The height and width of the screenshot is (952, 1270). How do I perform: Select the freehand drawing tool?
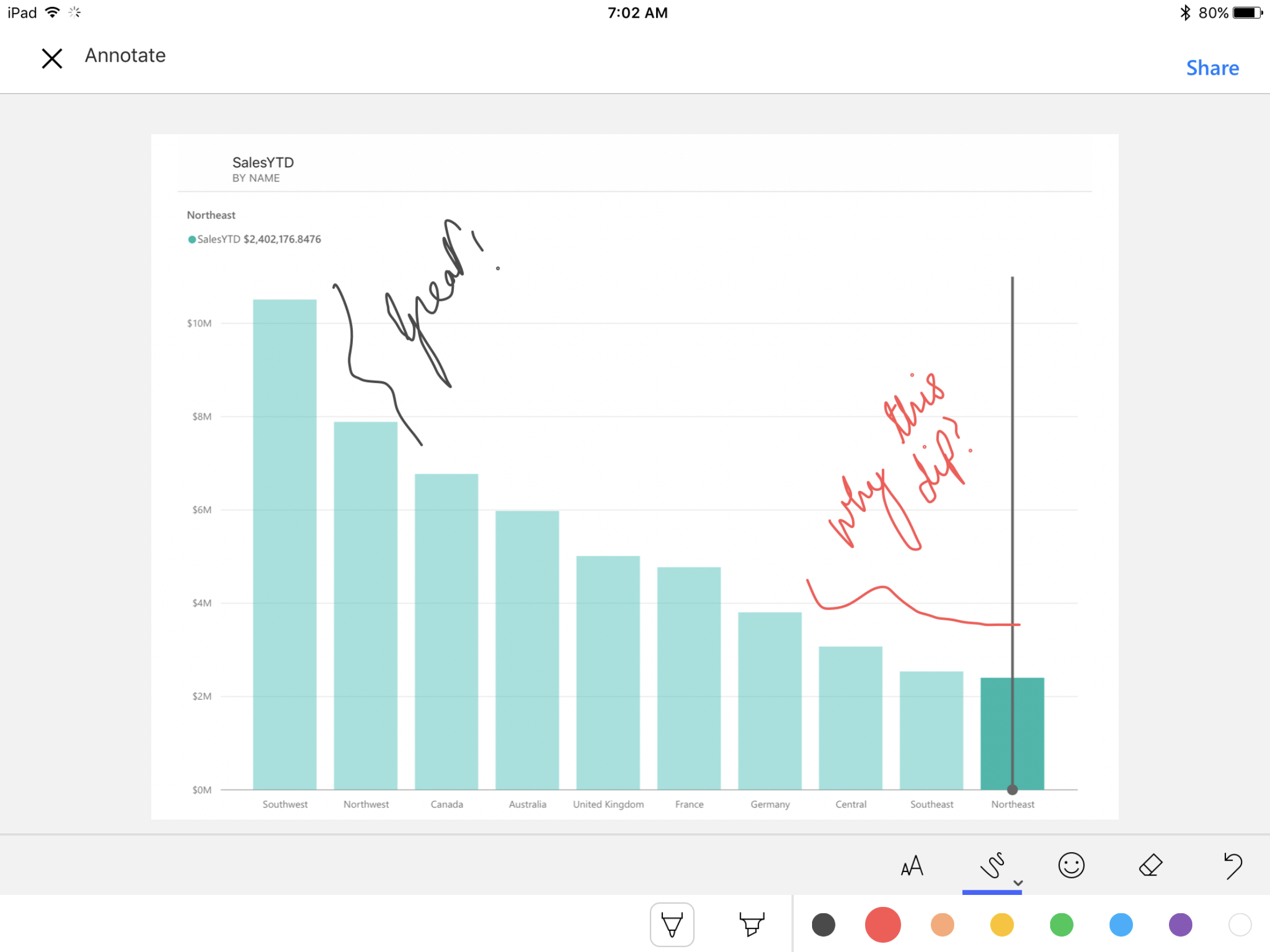[x=991, y=865]
